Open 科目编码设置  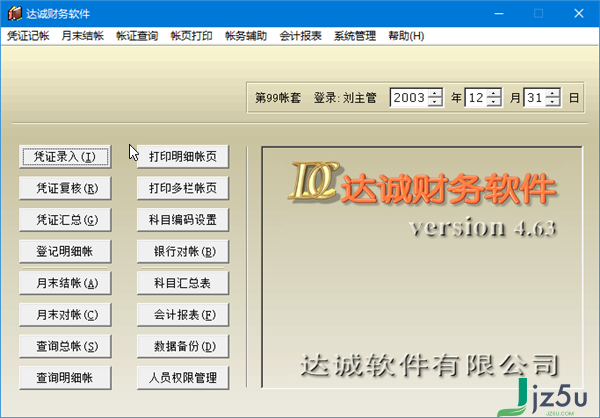(183, 220)
